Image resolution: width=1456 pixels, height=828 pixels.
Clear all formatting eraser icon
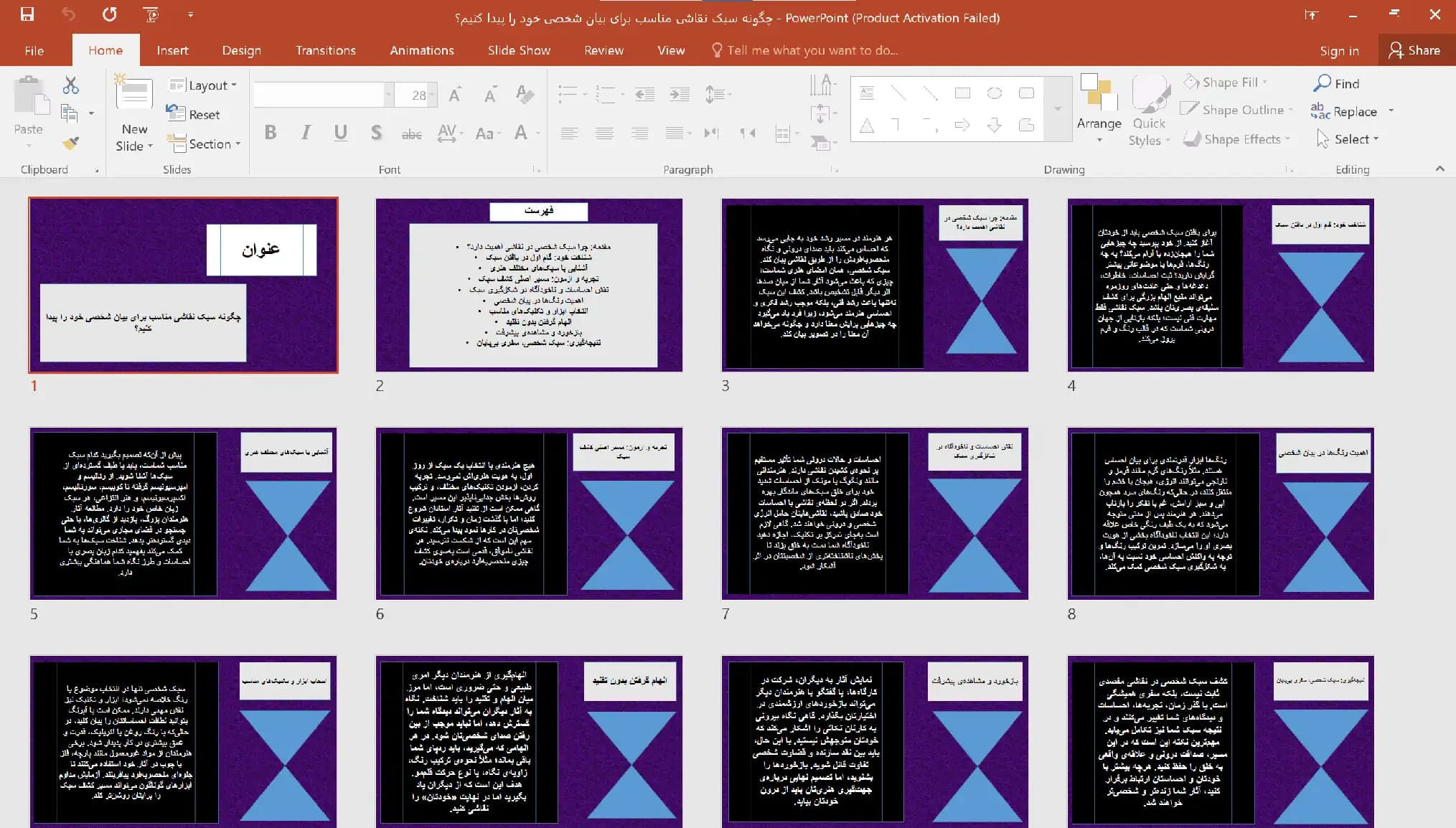click(525, 95)
